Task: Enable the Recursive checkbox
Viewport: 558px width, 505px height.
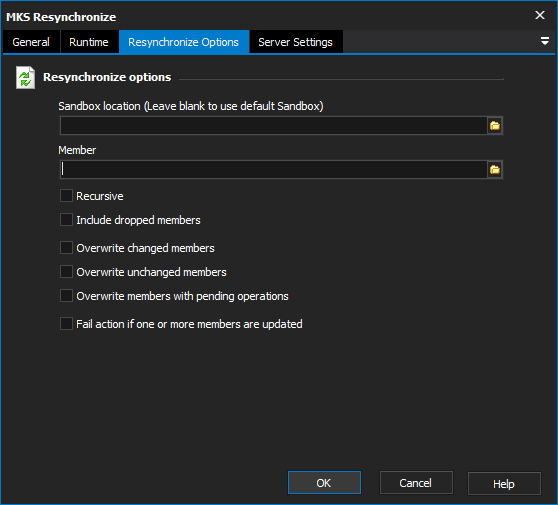Action: [67, 196]
